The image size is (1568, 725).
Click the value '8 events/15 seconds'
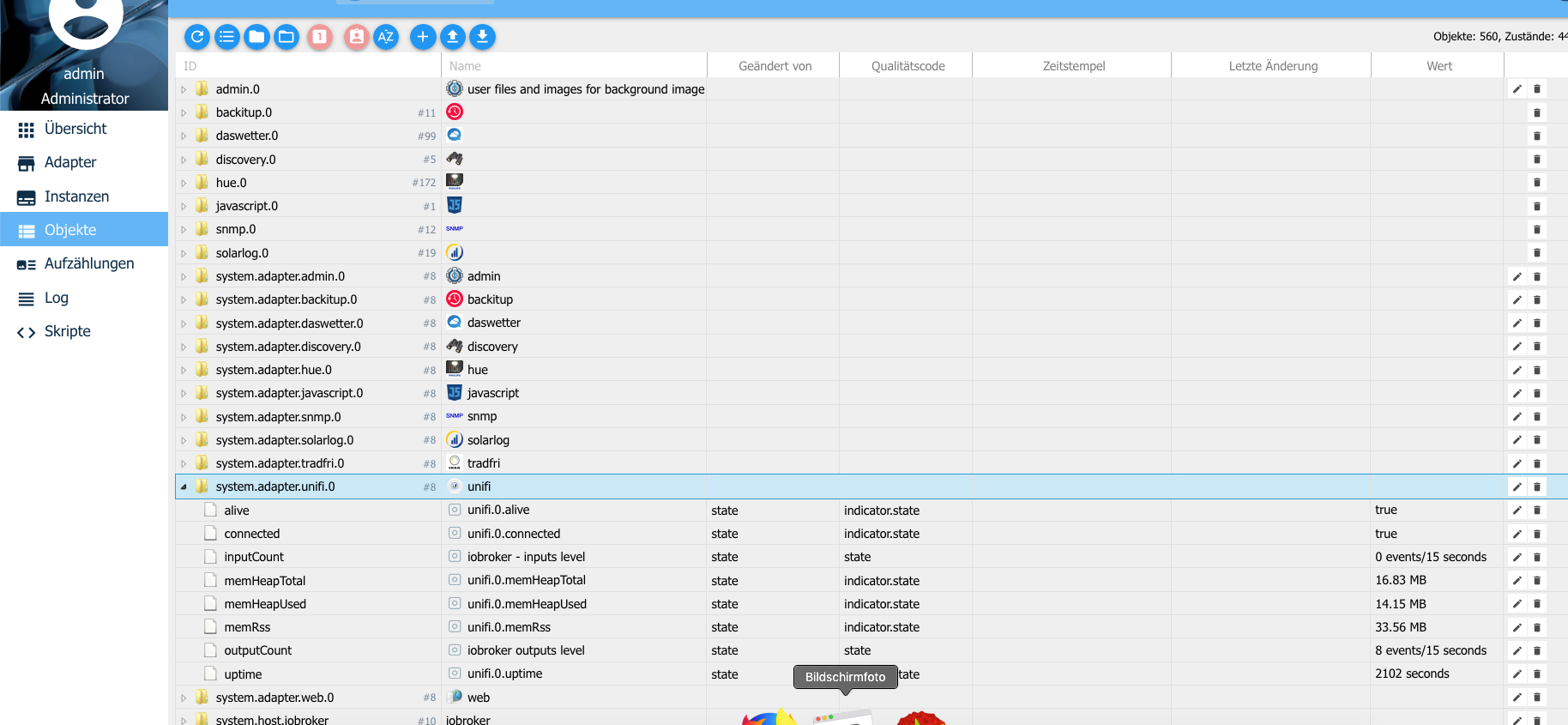pyautogui.click(x=1431, y=650)
